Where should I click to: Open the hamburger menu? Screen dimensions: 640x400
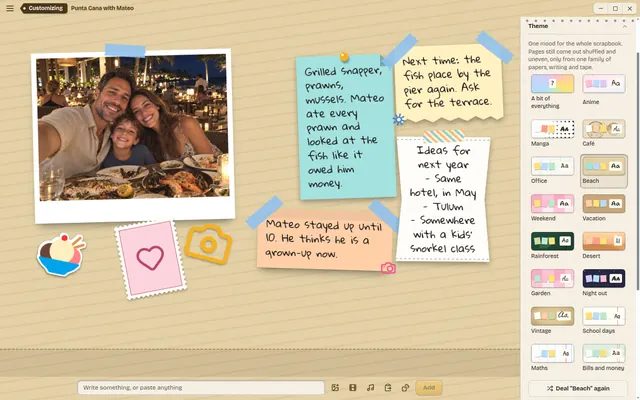10,8
